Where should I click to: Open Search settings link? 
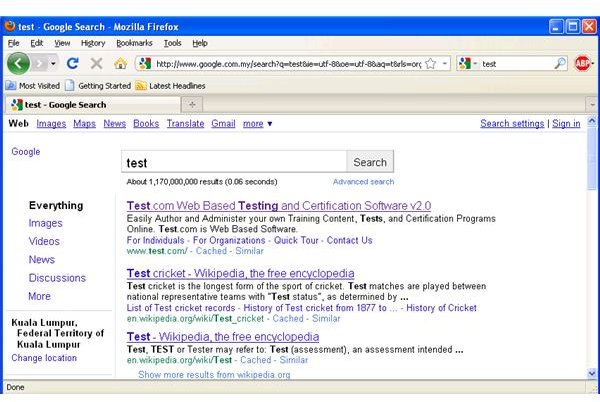512,124
